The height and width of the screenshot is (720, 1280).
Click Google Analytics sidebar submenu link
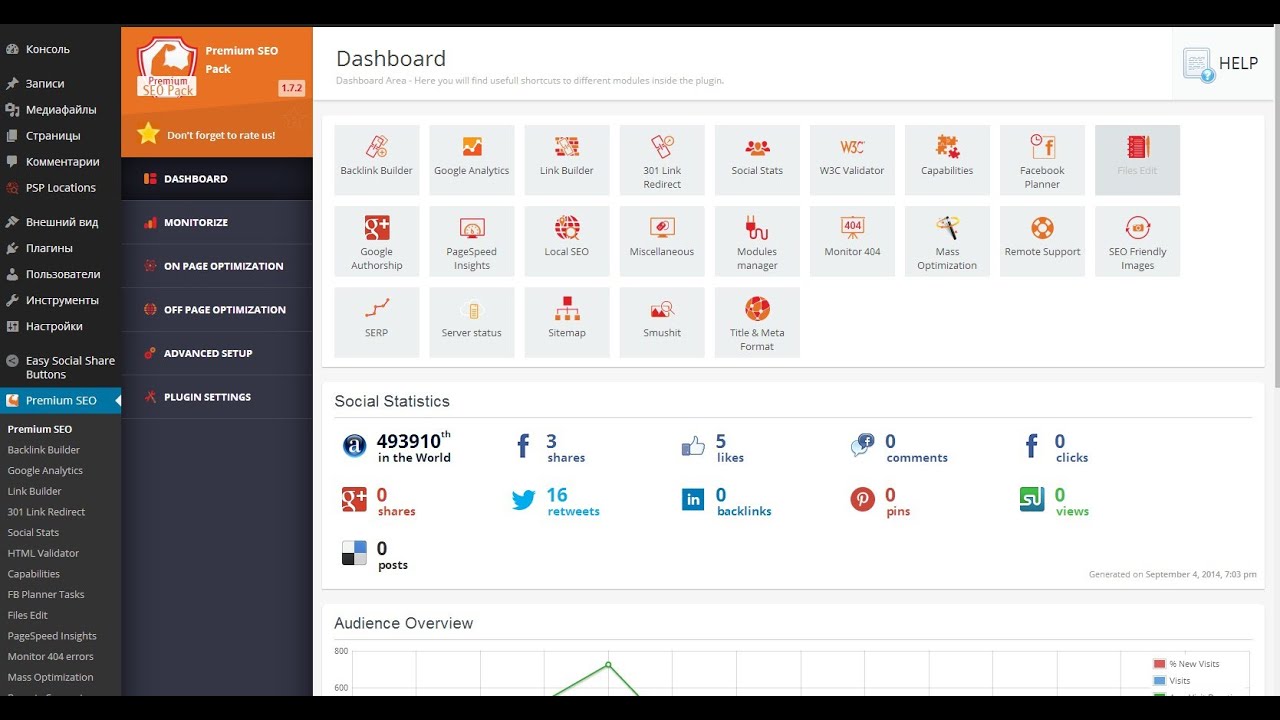(x=45, y=471)
